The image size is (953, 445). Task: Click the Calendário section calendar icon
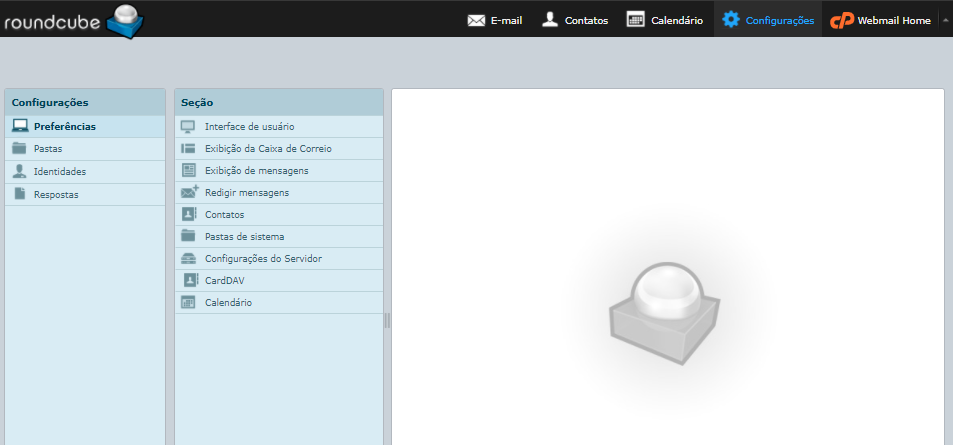point(188,302)
